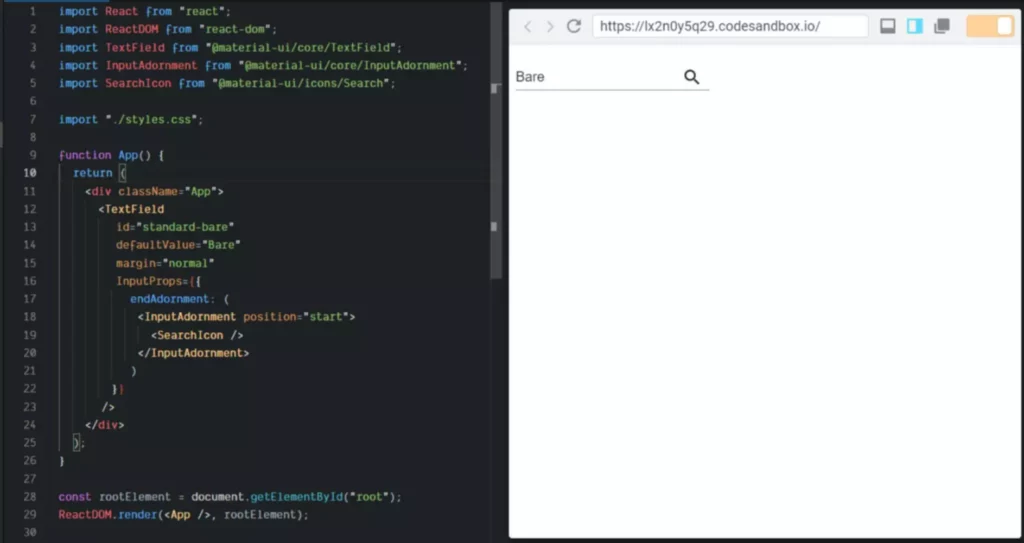1024x543 pixels.
Task: Click the search magnifier icon in text field
Action: click(x=692, y=77)
